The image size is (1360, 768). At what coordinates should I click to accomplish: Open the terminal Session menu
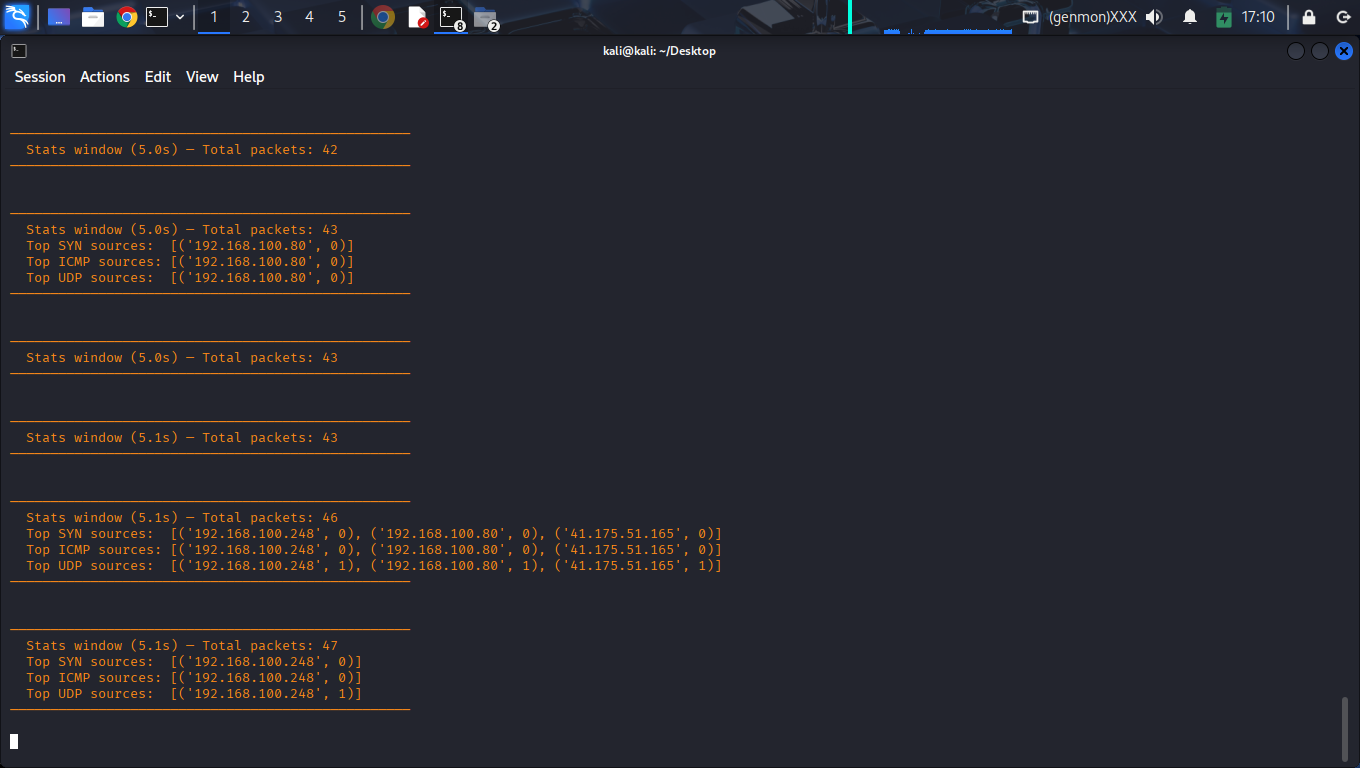point(40,77)
